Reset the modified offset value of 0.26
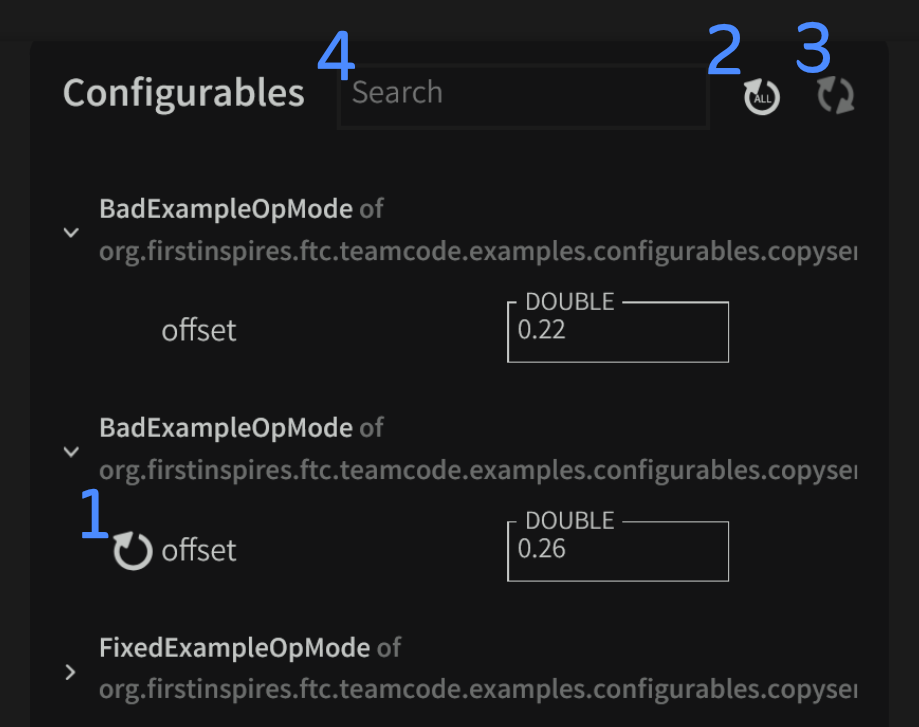Image resolution: width=919 pixels, height=727 pixels. pyautogui.click(x=132, y=551)
